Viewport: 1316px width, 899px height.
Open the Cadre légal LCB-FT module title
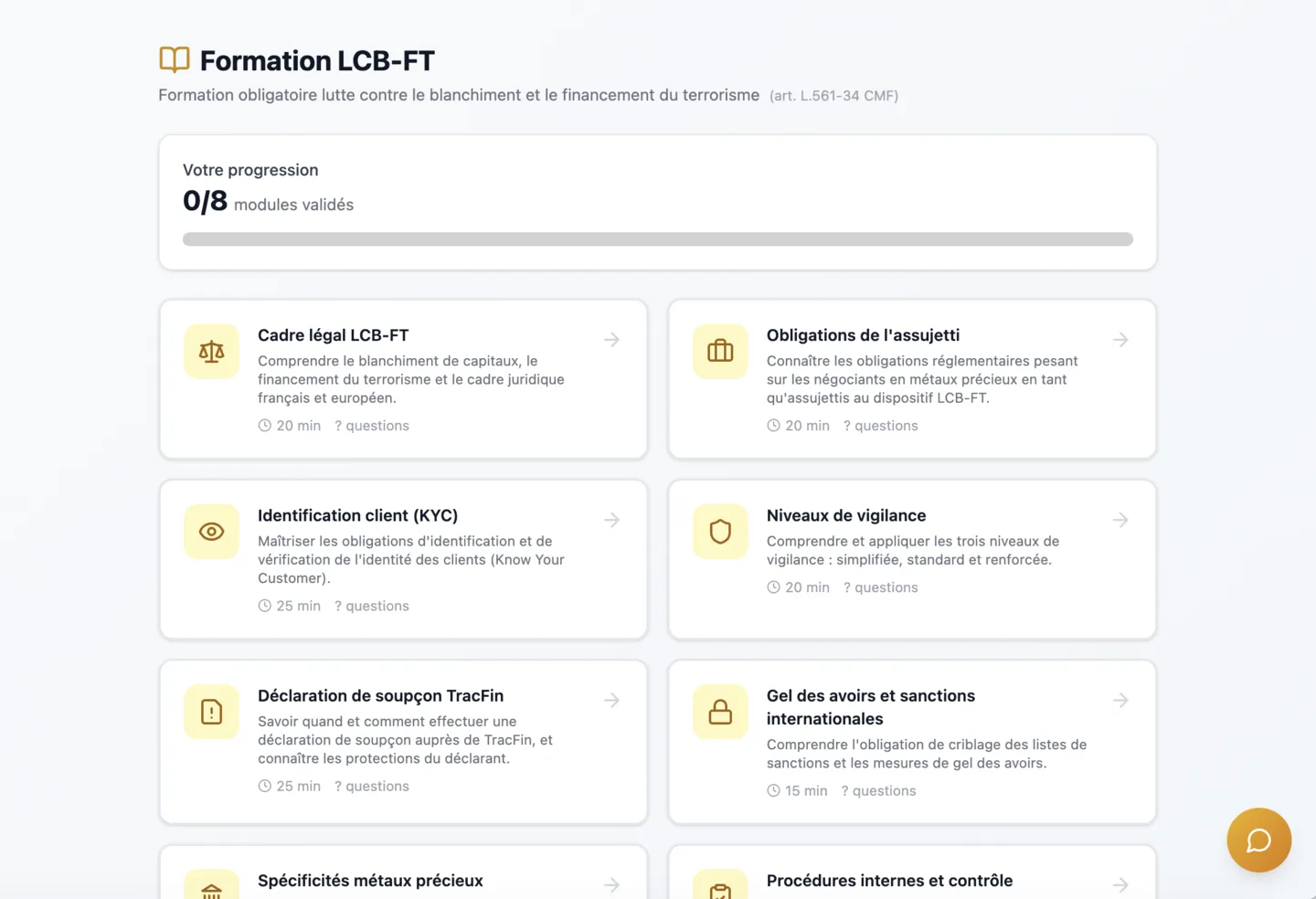point(333,335)
